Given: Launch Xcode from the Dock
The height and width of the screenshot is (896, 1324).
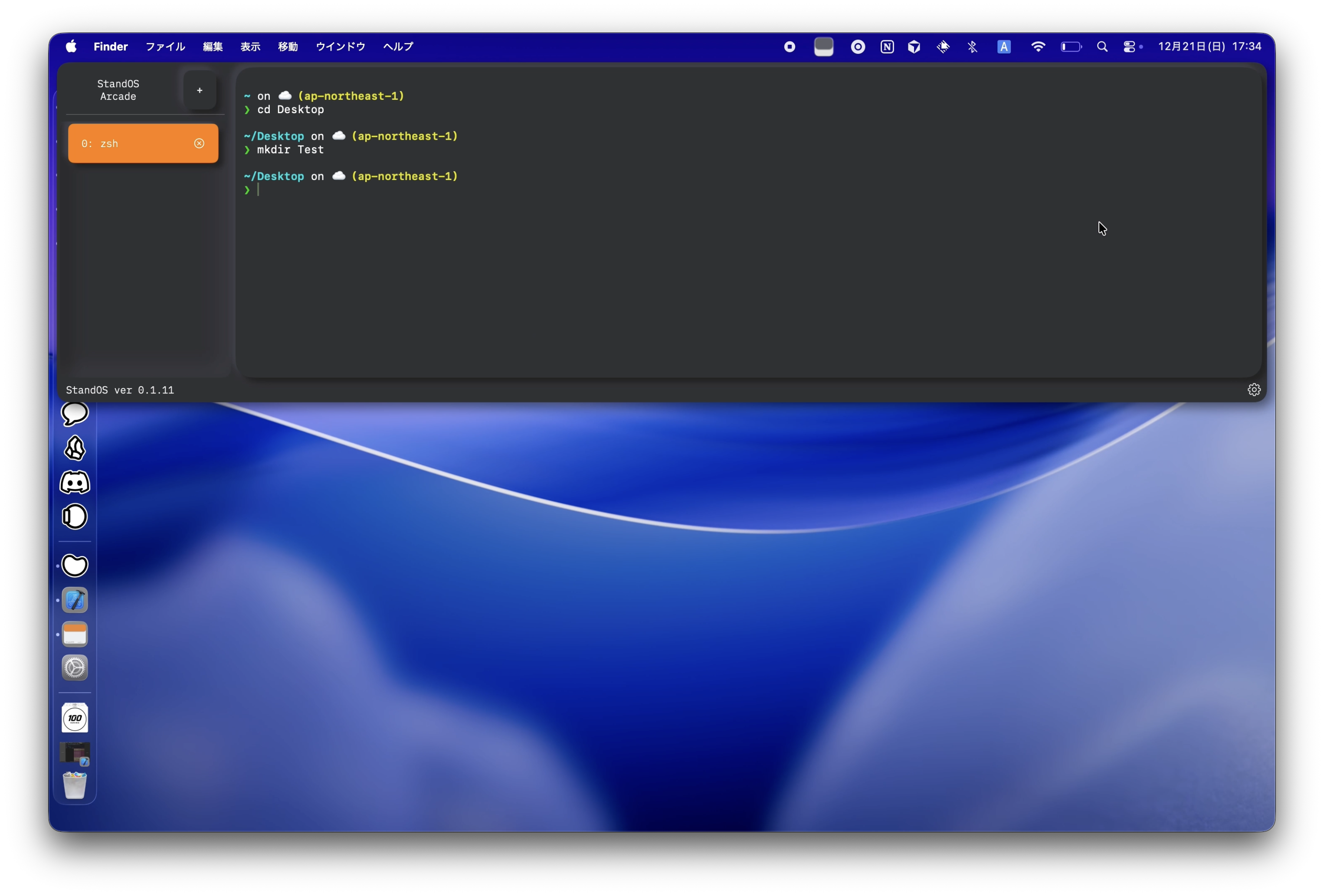Looking at the screenshot, I should pyautogui.click(x=75, y=600).
